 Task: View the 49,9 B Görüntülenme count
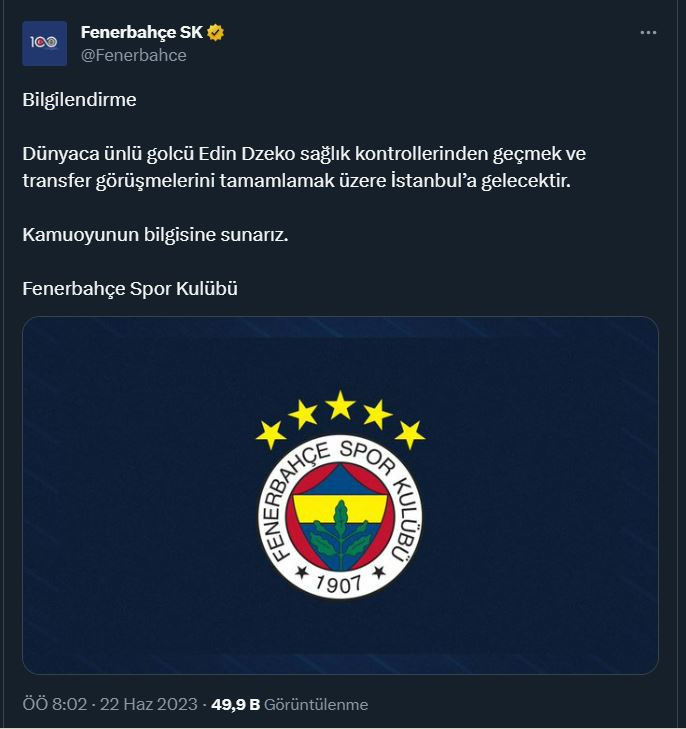pyautogui.click(x=289, y=705)
